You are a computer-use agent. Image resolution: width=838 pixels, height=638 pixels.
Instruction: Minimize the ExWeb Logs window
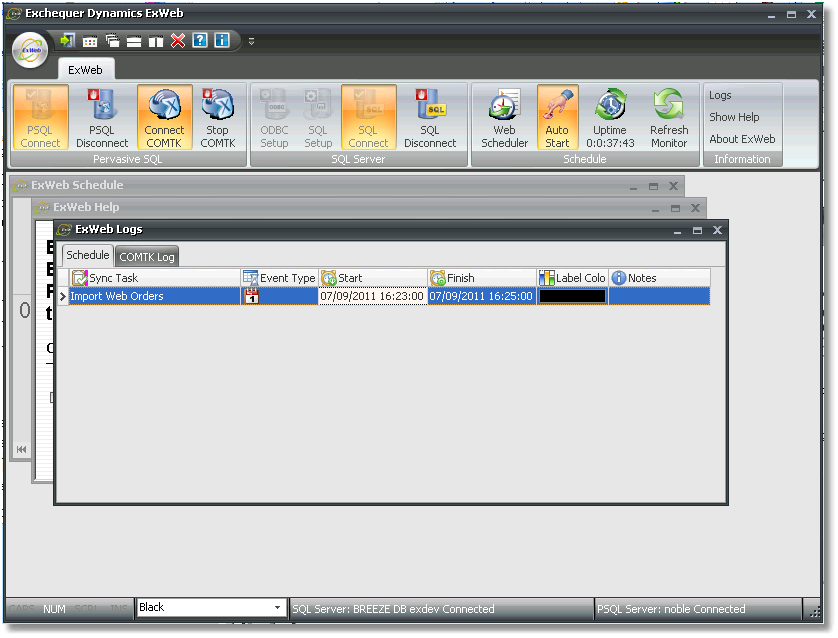tap(677, 231)
